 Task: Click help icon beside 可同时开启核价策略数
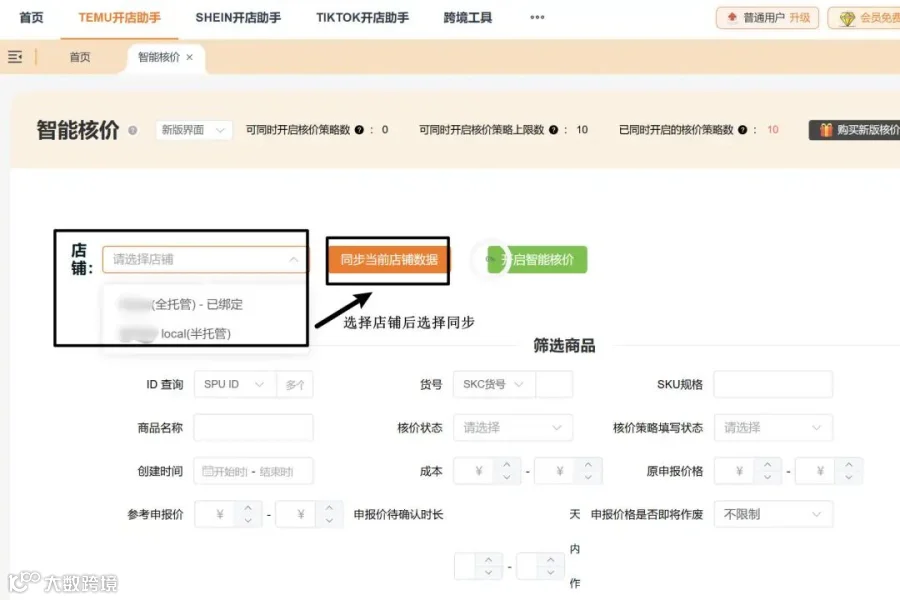pyautogui.click(x=359, y=130)
